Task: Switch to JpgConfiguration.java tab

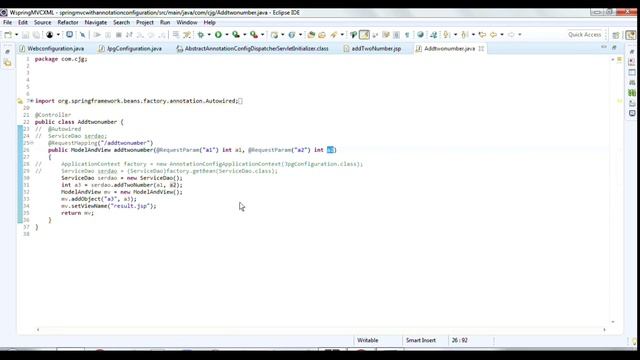Action: click(131, 49)
